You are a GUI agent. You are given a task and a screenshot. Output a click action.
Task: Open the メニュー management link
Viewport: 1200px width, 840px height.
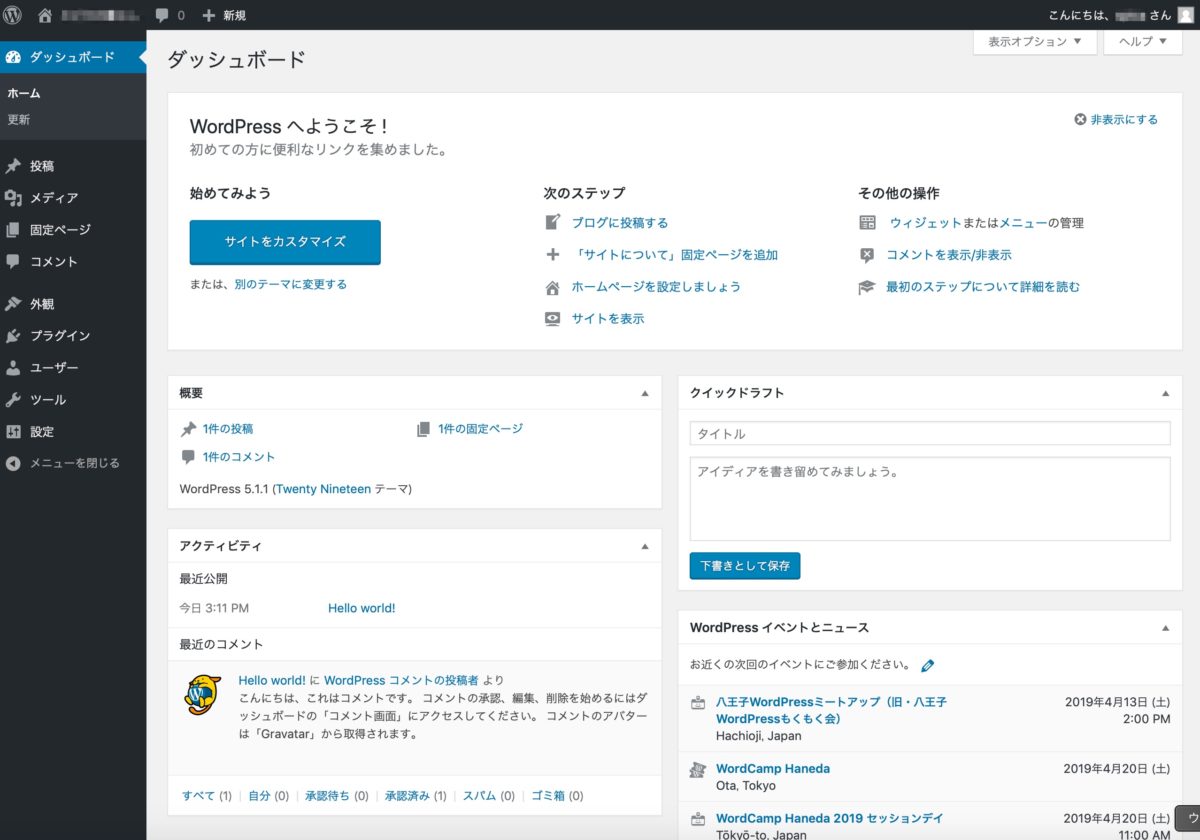click(x=1023, y=223)
